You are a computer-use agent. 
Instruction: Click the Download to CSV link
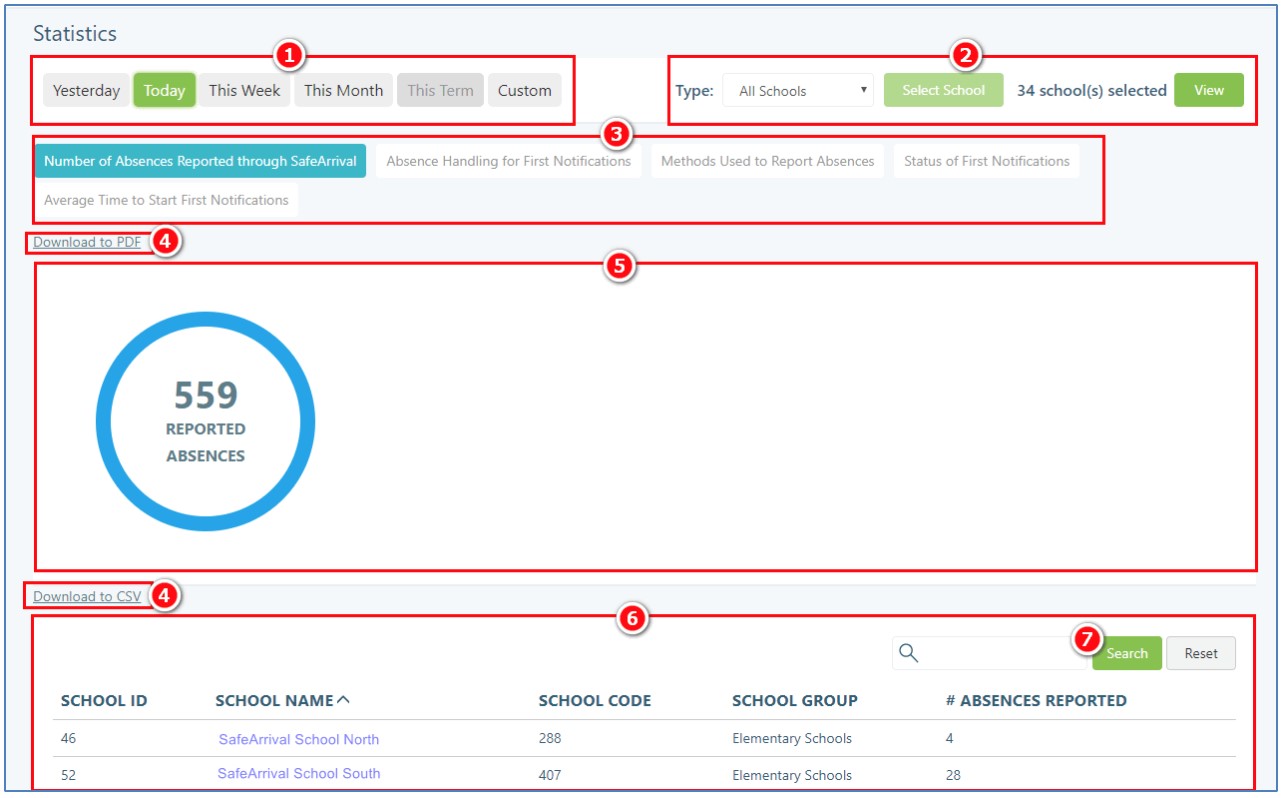point(87,597)
